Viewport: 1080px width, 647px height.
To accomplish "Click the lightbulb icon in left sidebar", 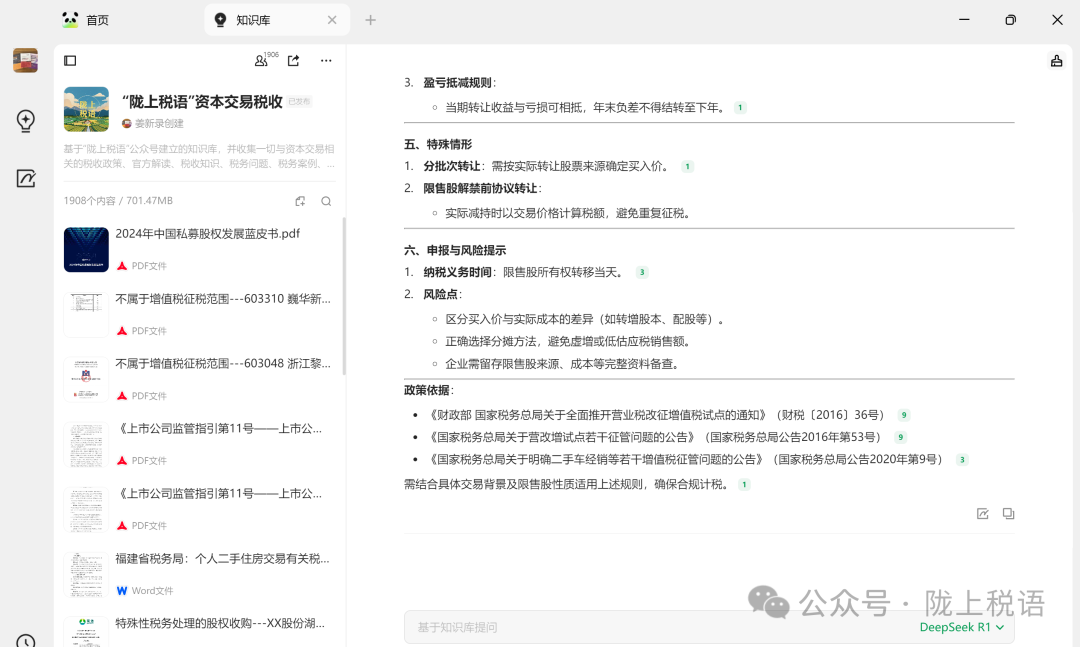I will [x=26, y=121].
